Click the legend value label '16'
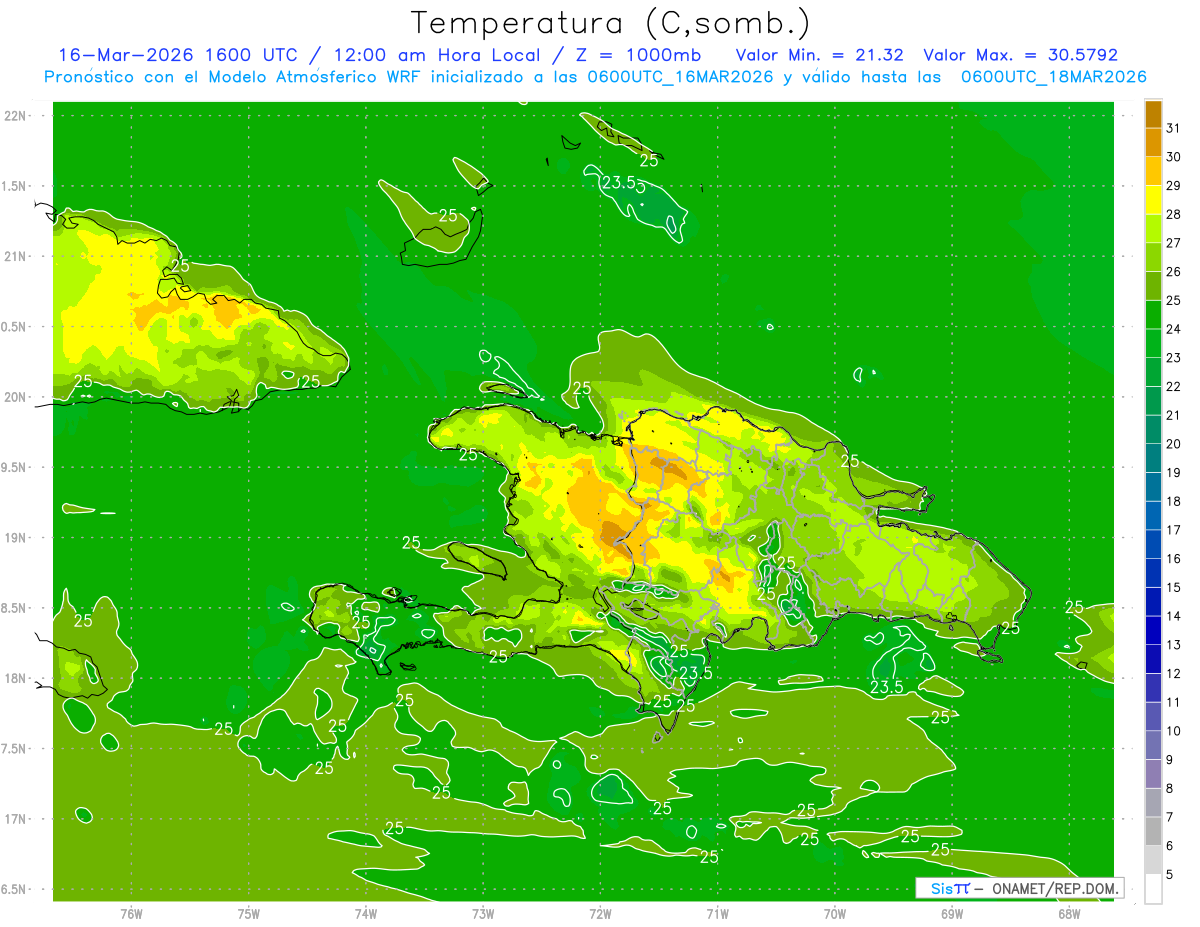This screenshot has height=927, width=1200. (1174, 559)
